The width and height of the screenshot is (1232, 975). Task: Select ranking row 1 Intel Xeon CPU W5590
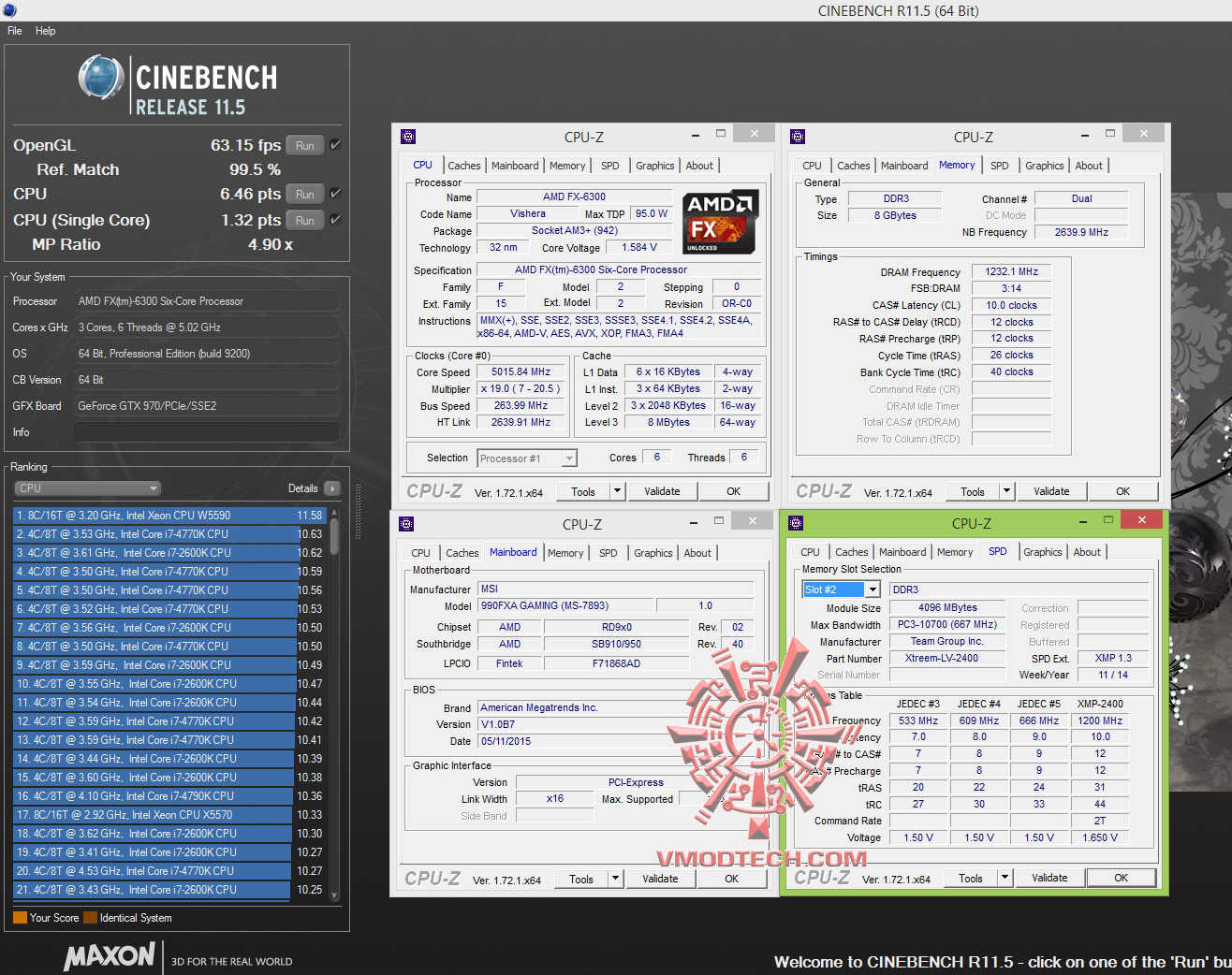click(x=169, y=516)
